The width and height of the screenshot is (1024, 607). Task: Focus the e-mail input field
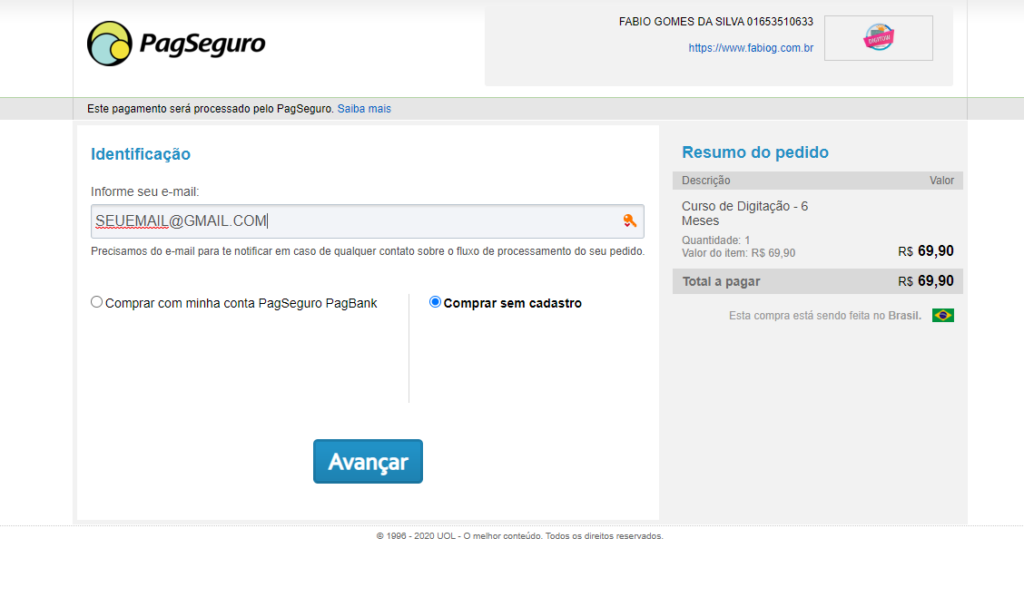tap(350, 221)
